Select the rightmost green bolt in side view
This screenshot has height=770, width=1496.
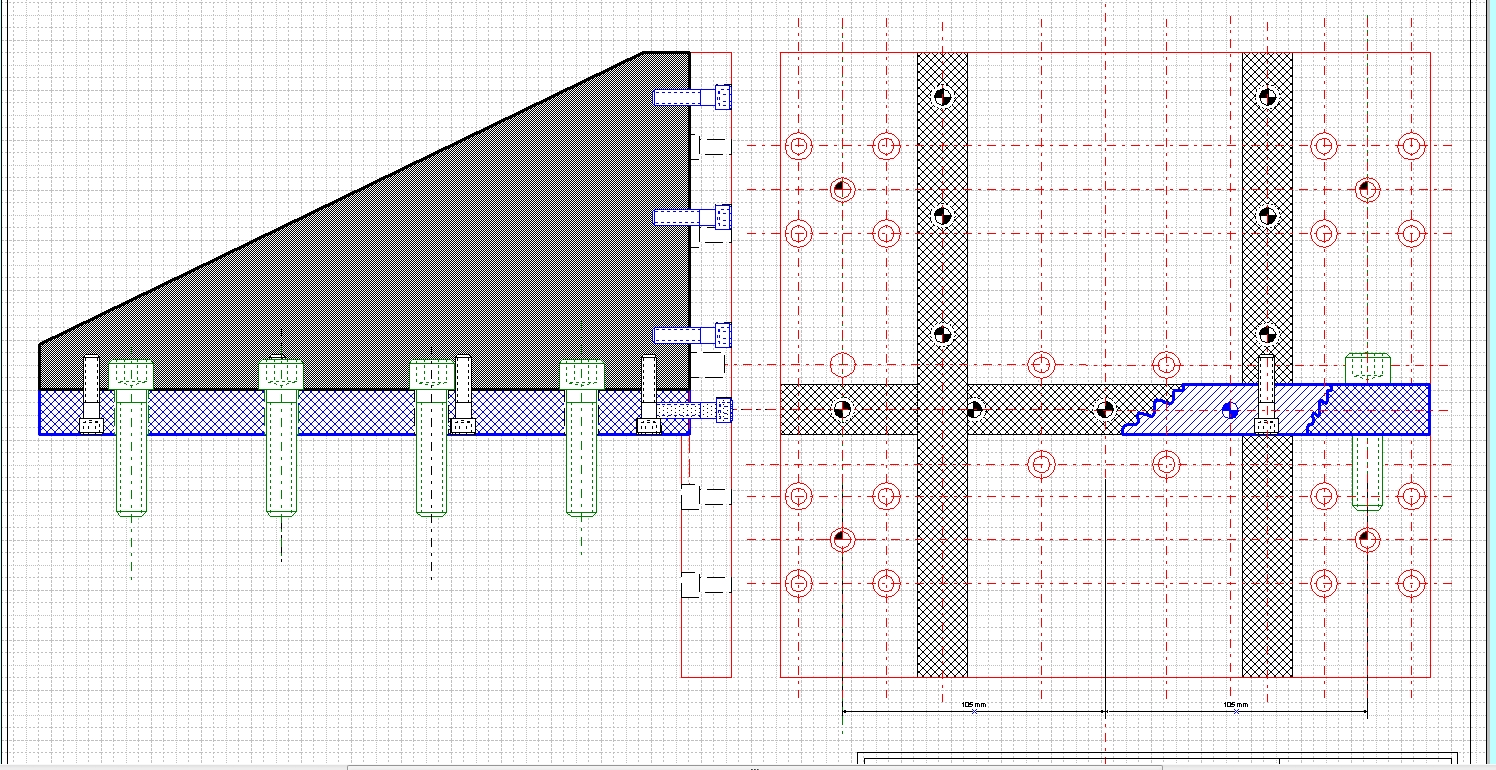coord(581,450)
